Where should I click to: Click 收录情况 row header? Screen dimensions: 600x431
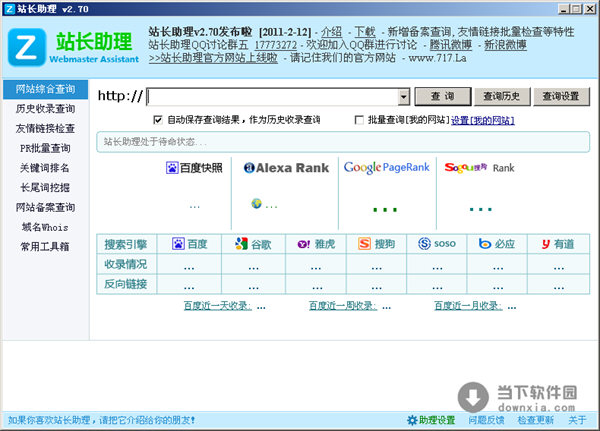click(x=126, y=264)
